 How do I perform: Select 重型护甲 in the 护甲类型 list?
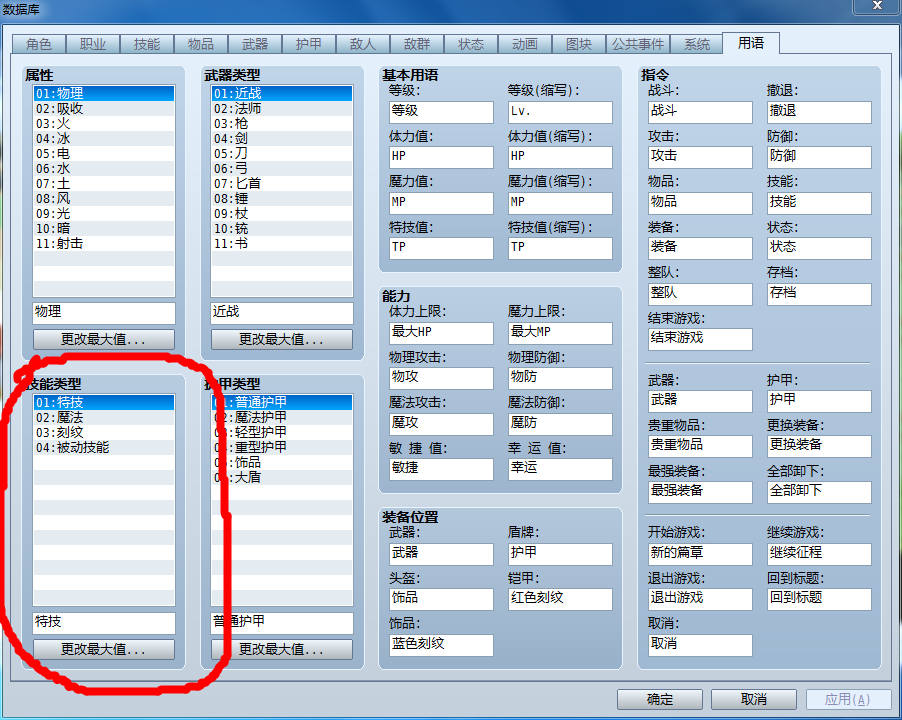[282, 447]
